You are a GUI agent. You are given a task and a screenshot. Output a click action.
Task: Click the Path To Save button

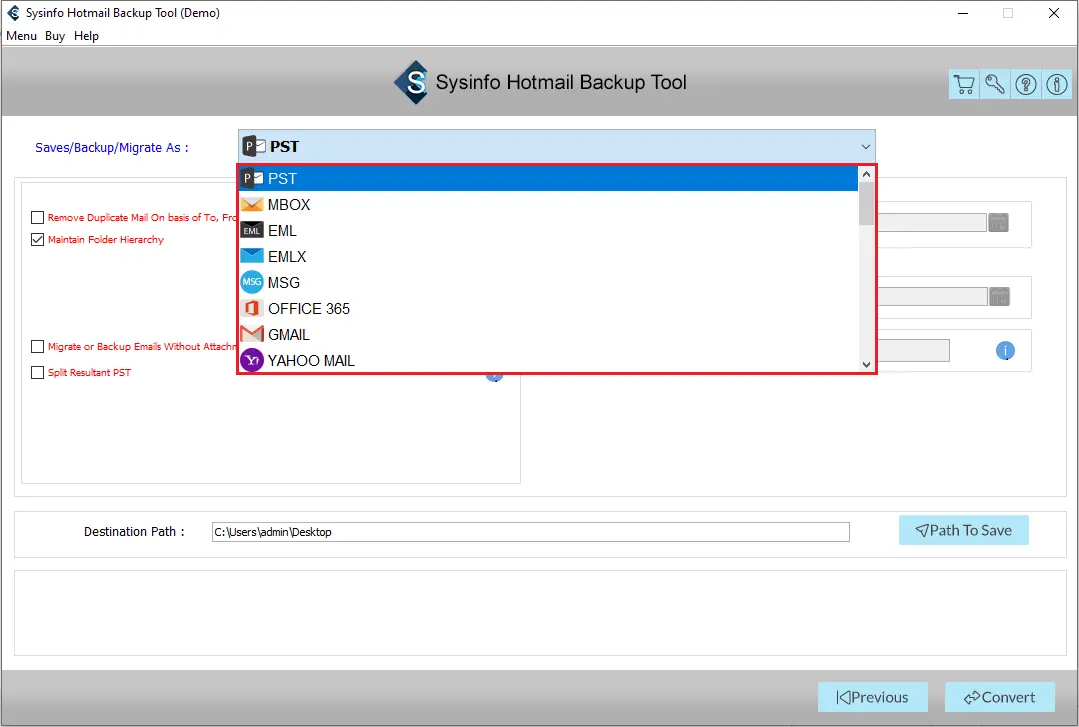pyautogui.click(x=963, y=530)
